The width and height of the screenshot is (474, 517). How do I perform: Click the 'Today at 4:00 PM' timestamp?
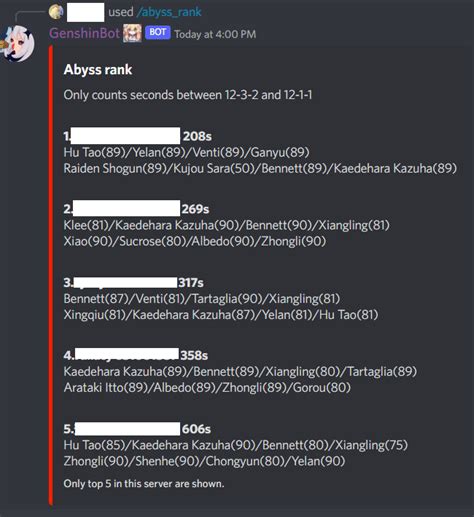215,34
